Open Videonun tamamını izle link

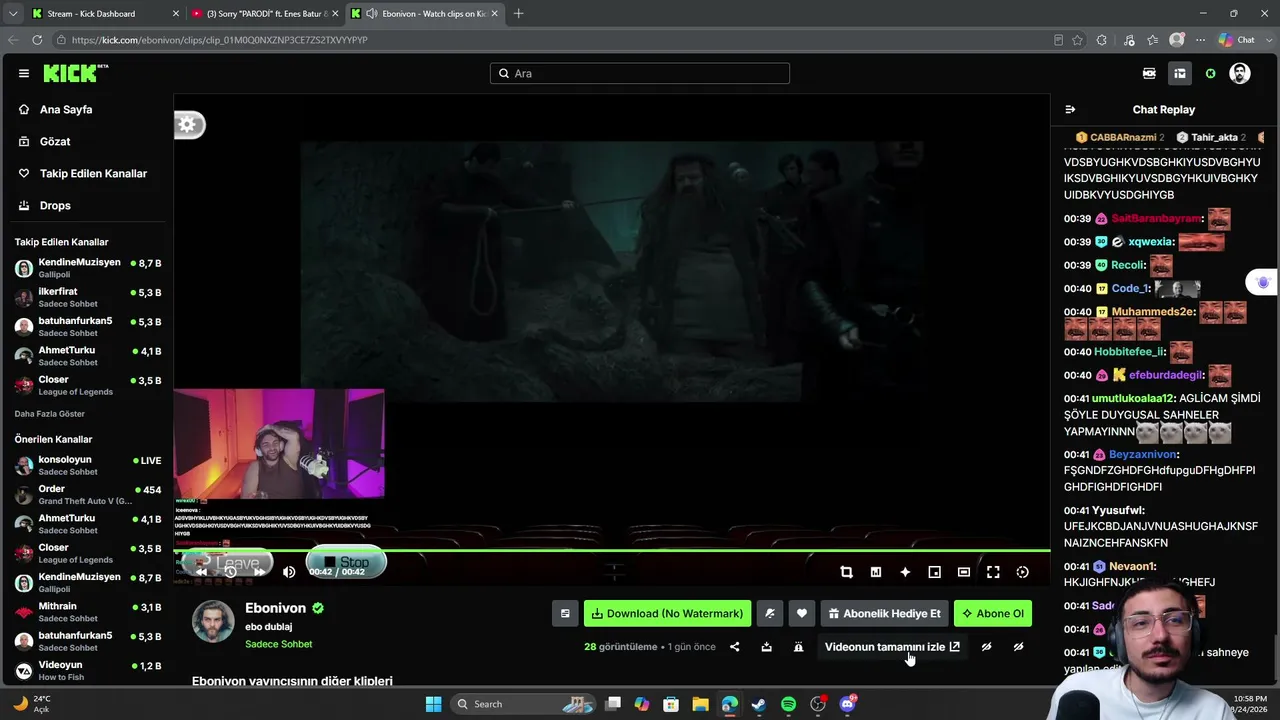click(x=892, y=647)
